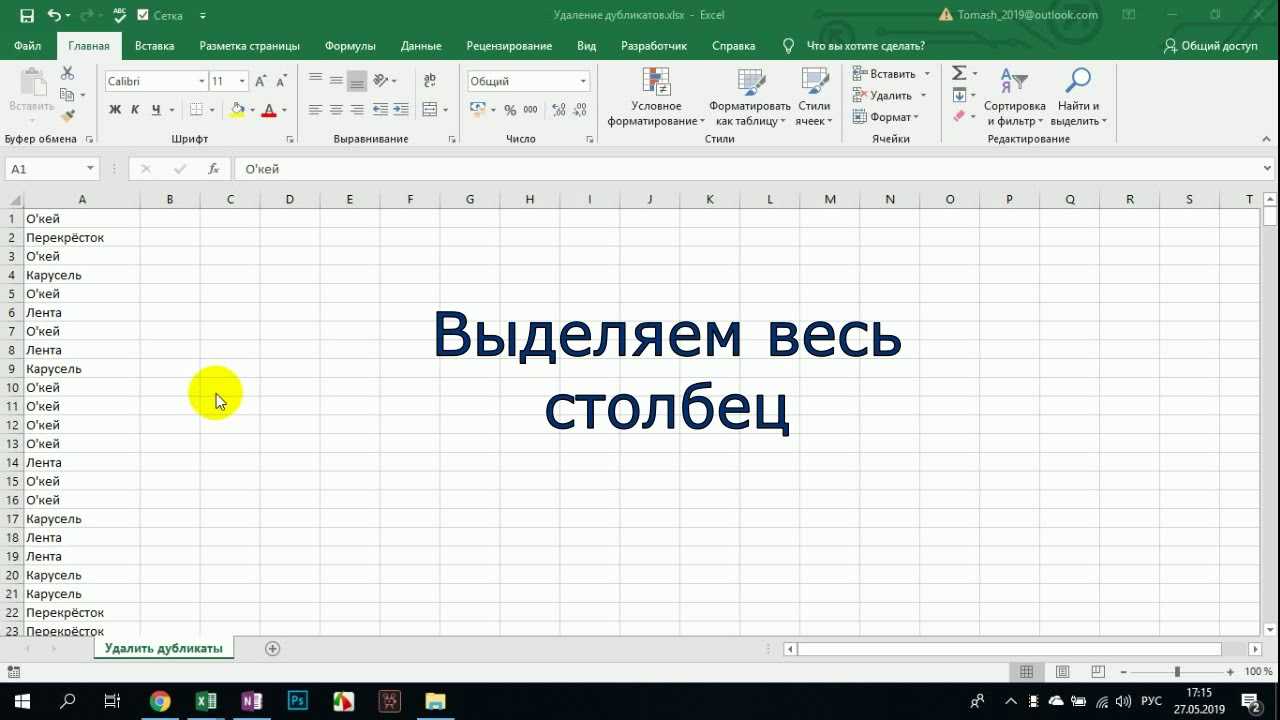Add new sheet with plus button
This screenshot has height=720, width=1280.
[x=272, y=649]
